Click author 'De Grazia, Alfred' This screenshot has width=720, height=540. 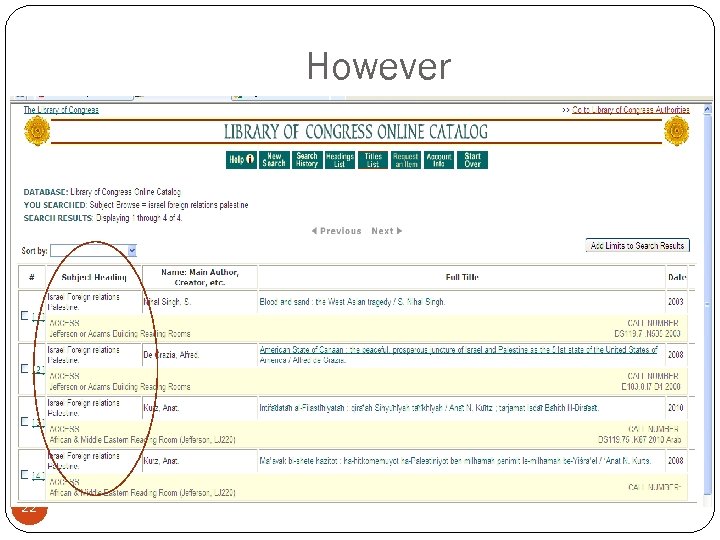point(171,355)
